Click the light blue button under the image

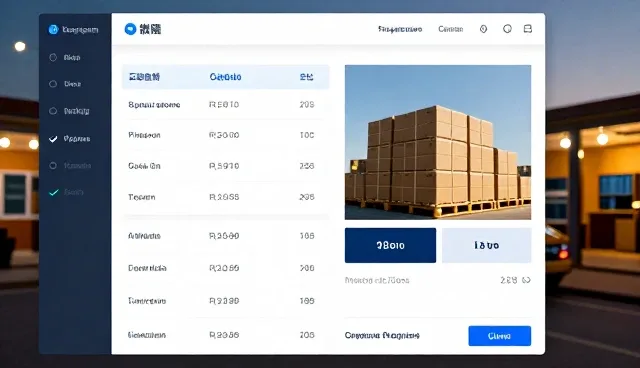tap(487, 245)
